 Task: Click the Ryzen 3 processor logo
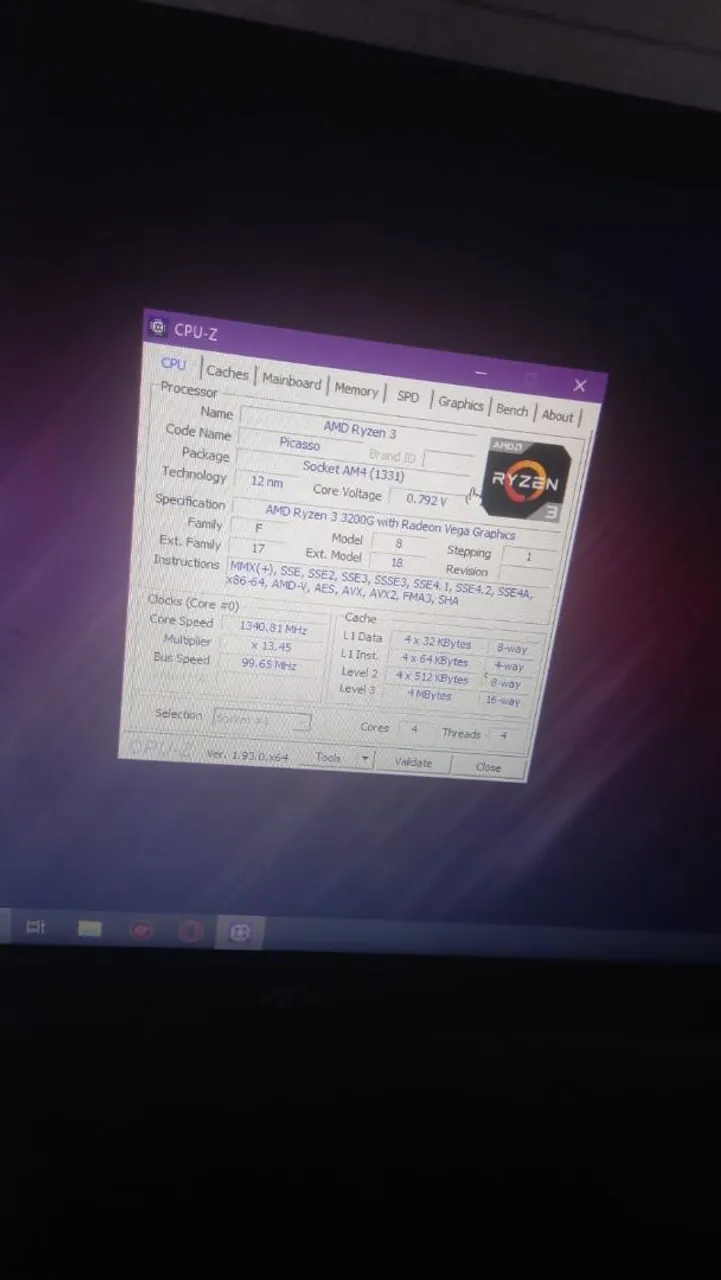click(x=528, y=479)
